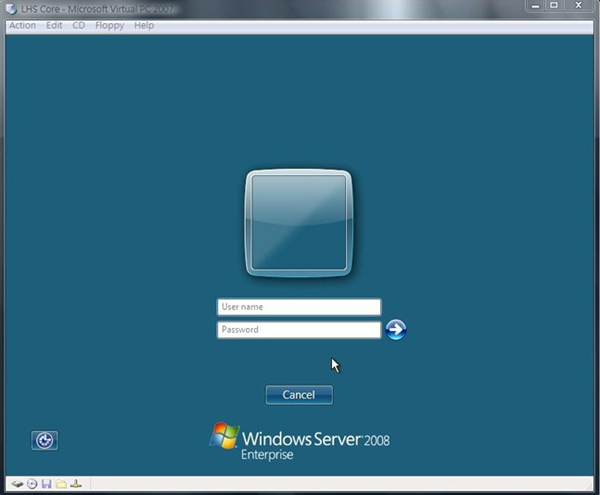Open the Help menu
The image size is (600, 495).
point(144,25)
